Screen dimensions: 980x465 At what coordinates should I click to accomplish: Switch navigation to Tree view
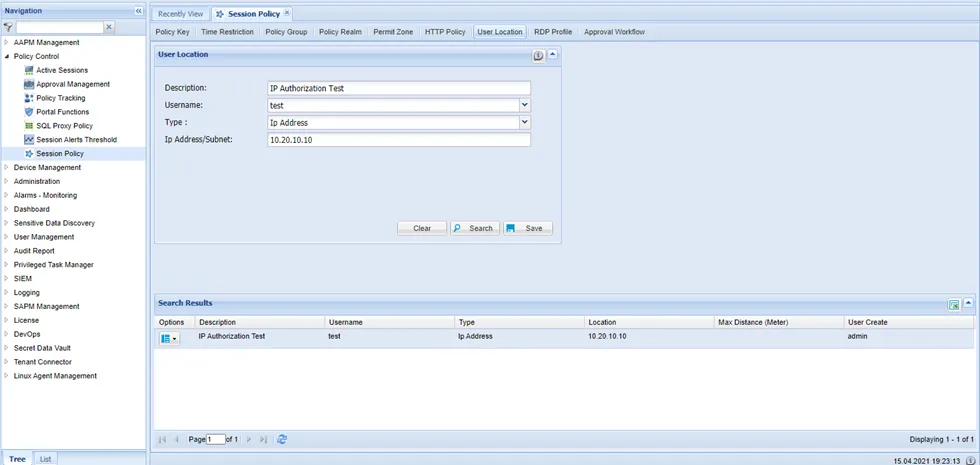pos(18,459)
